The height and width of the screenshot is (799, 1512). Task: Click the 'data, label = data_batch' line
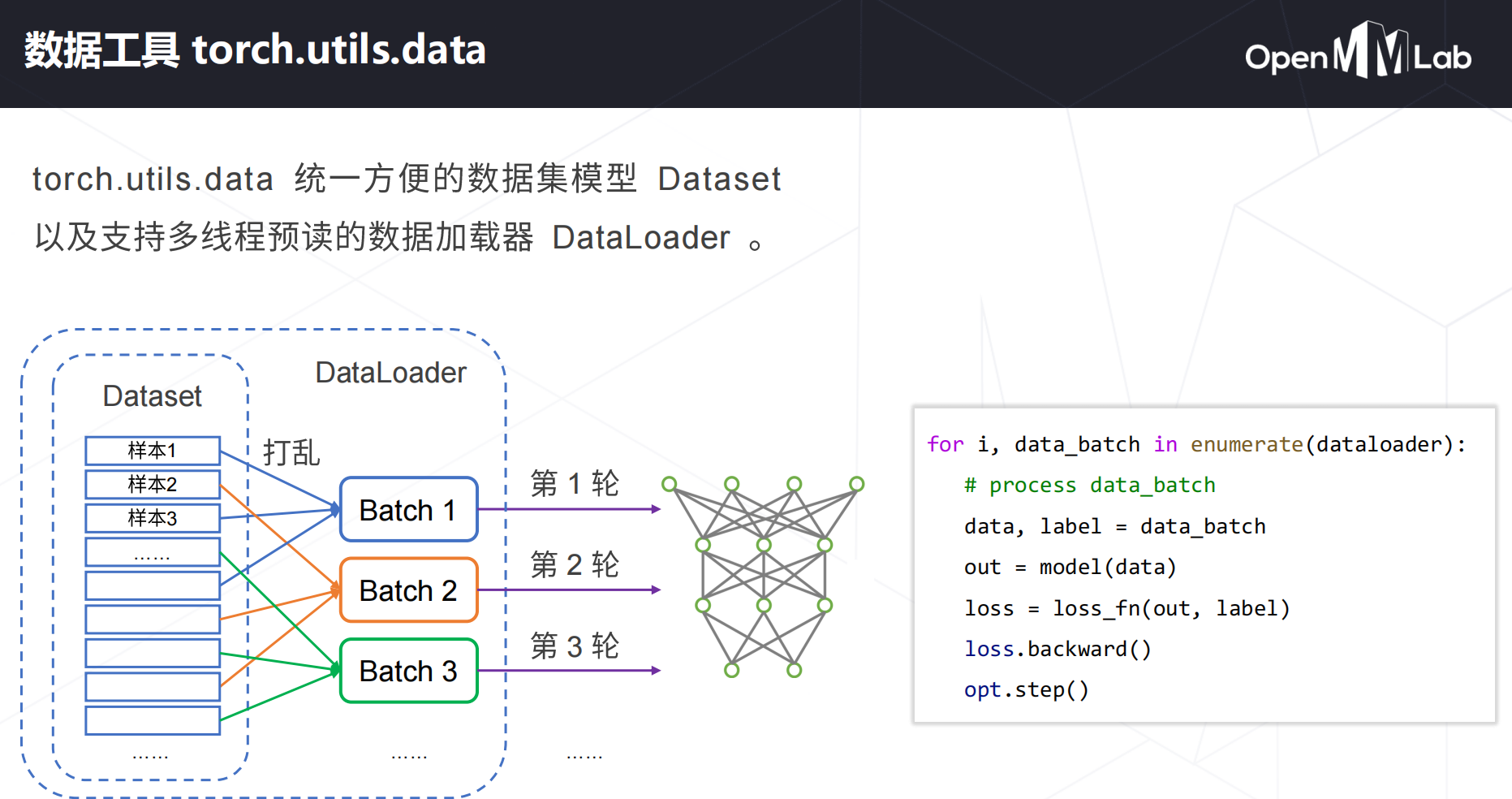click(1115, 526)
